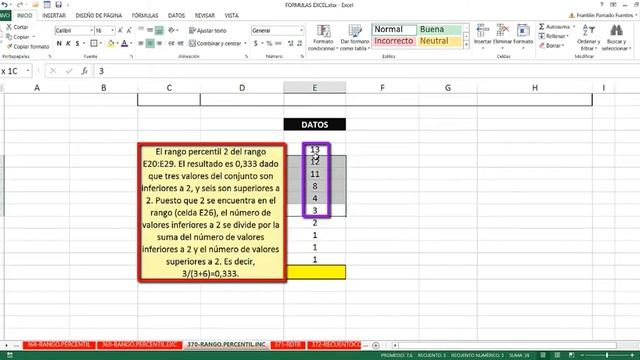Increase font size with the larger A

[120, 31]
